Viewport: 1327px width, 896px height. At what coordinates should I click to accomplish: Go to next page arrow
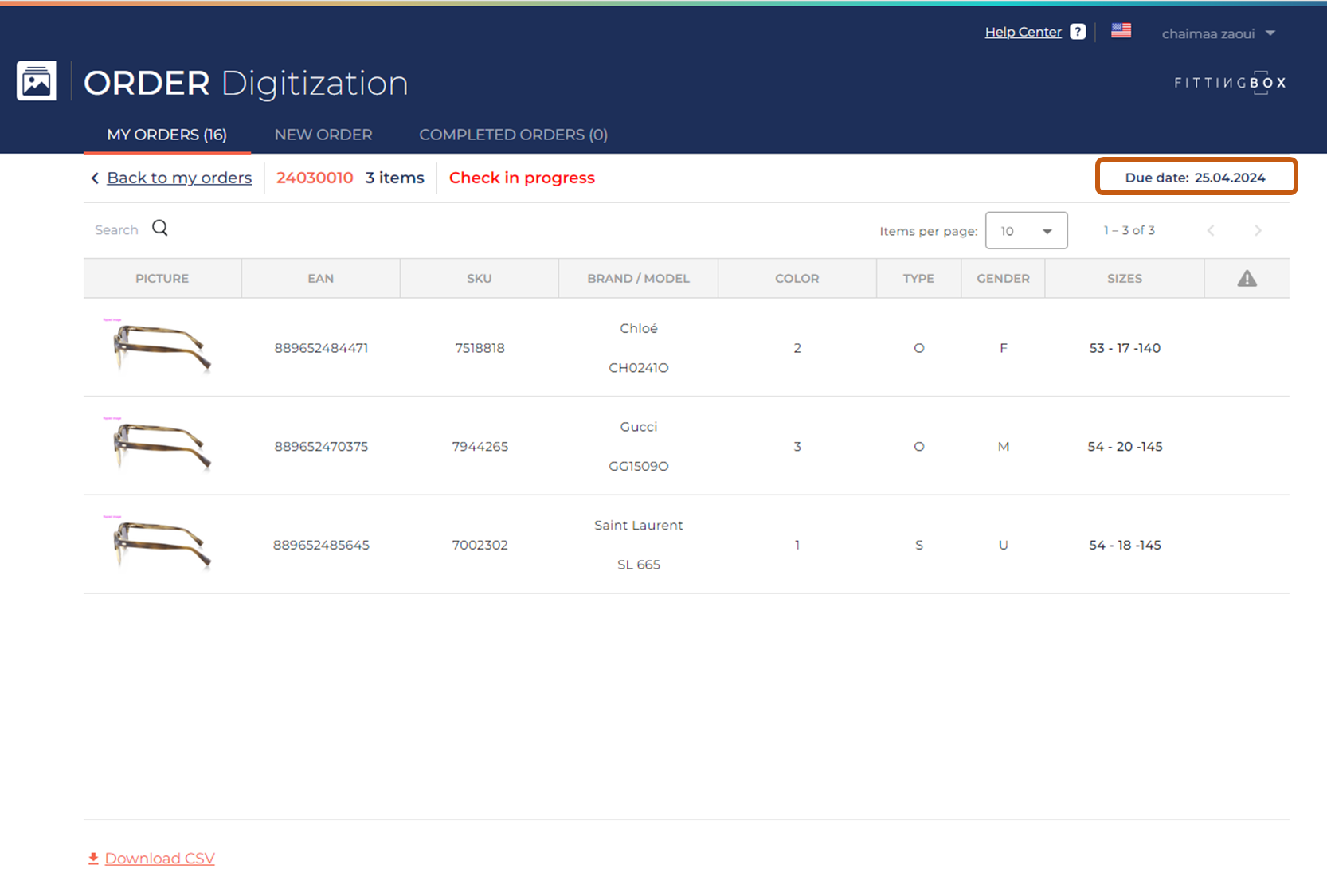pos(1258,231)
